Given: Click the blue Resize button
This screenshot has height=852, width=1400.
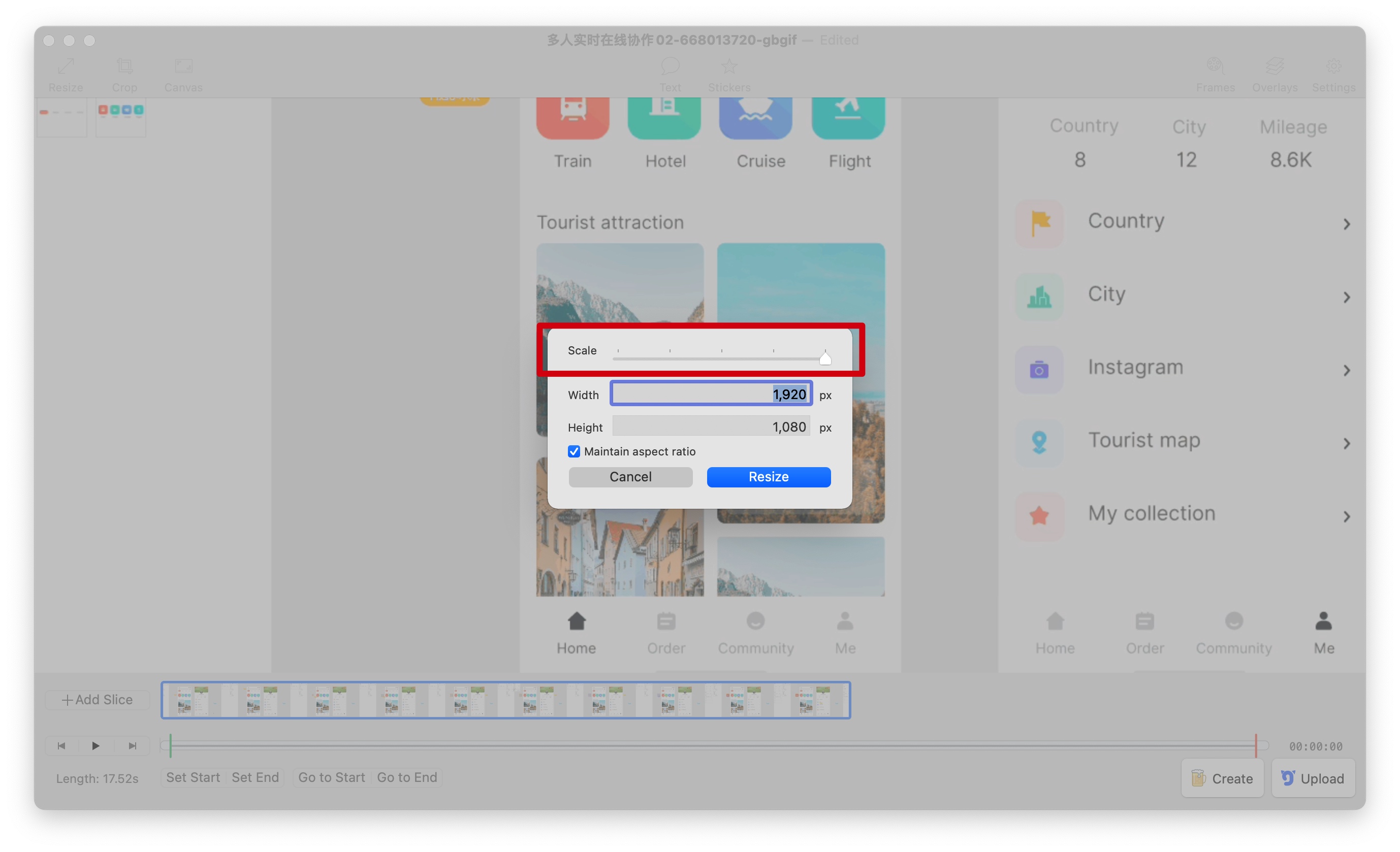Looking at the screenshot, I should [768, 477].
